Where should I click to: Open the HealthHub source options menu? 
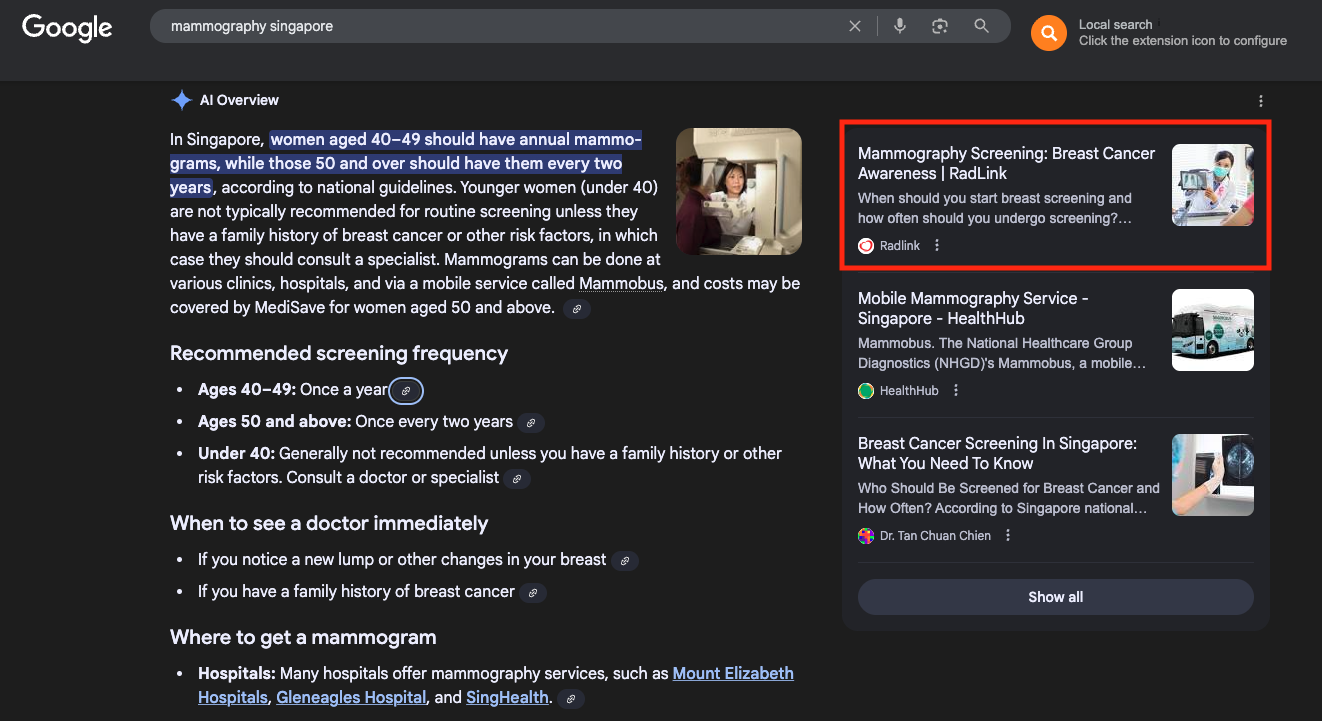click(956, 391)
